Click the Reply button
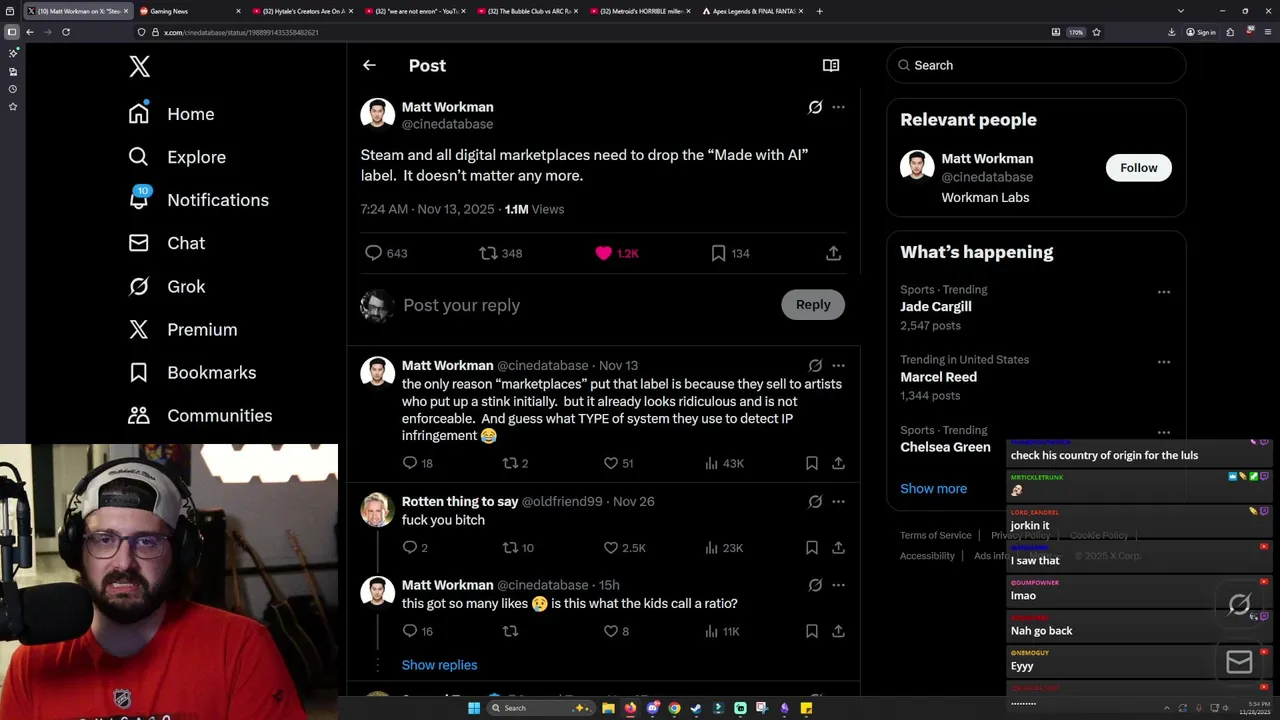The width and height of the screenshot is (1280, 720). pos(813,305)
